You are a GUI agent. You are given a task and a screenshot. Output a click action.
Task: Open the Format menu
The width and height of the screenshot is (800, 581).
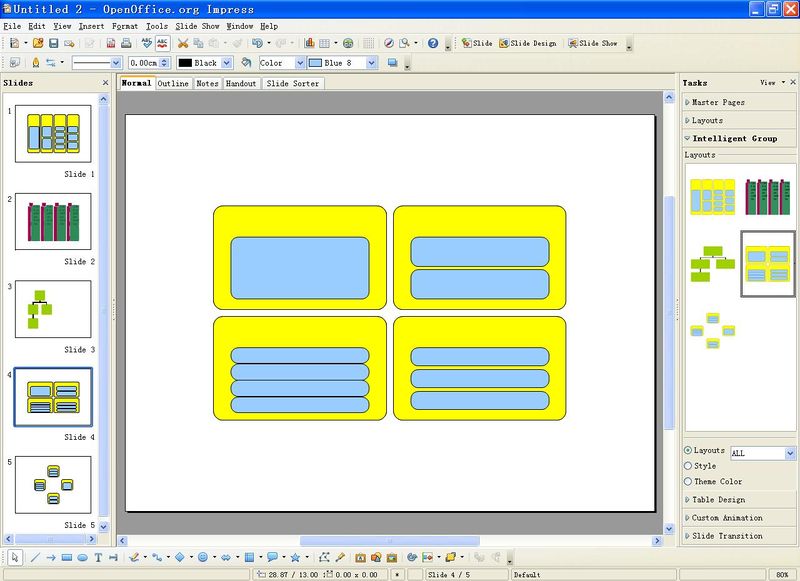pos(125,26)
